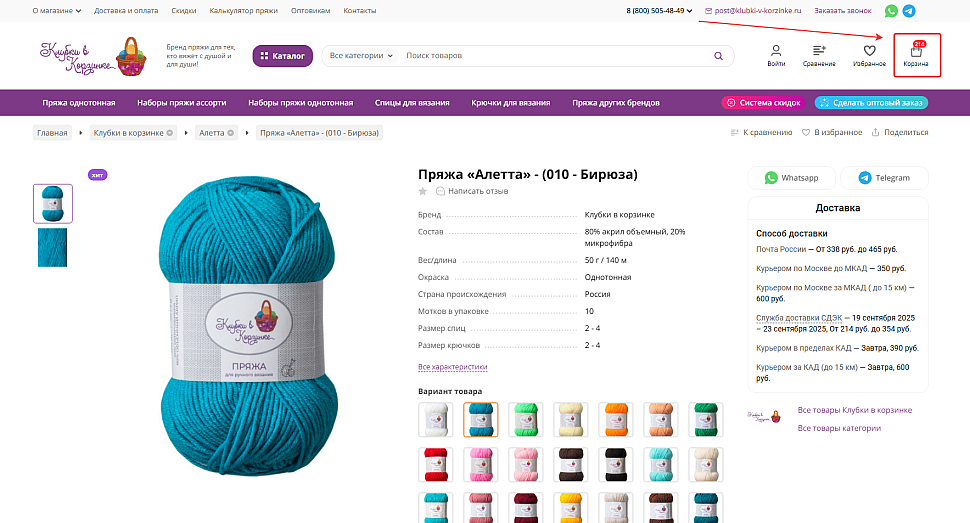Open the Избранное heart icon in header

pyautogui.click(x=869, y=51)
